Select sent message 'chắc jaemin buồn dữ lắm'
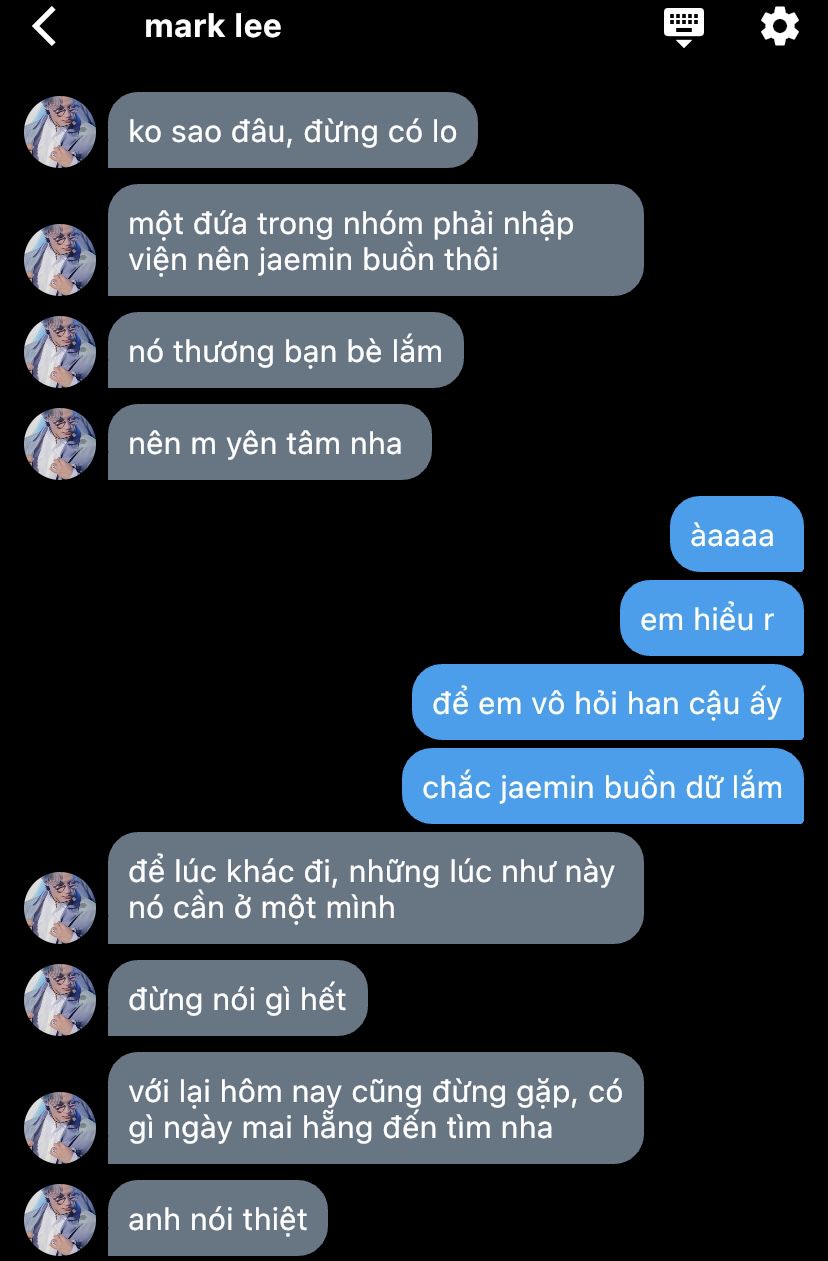 tap(603, 786)
